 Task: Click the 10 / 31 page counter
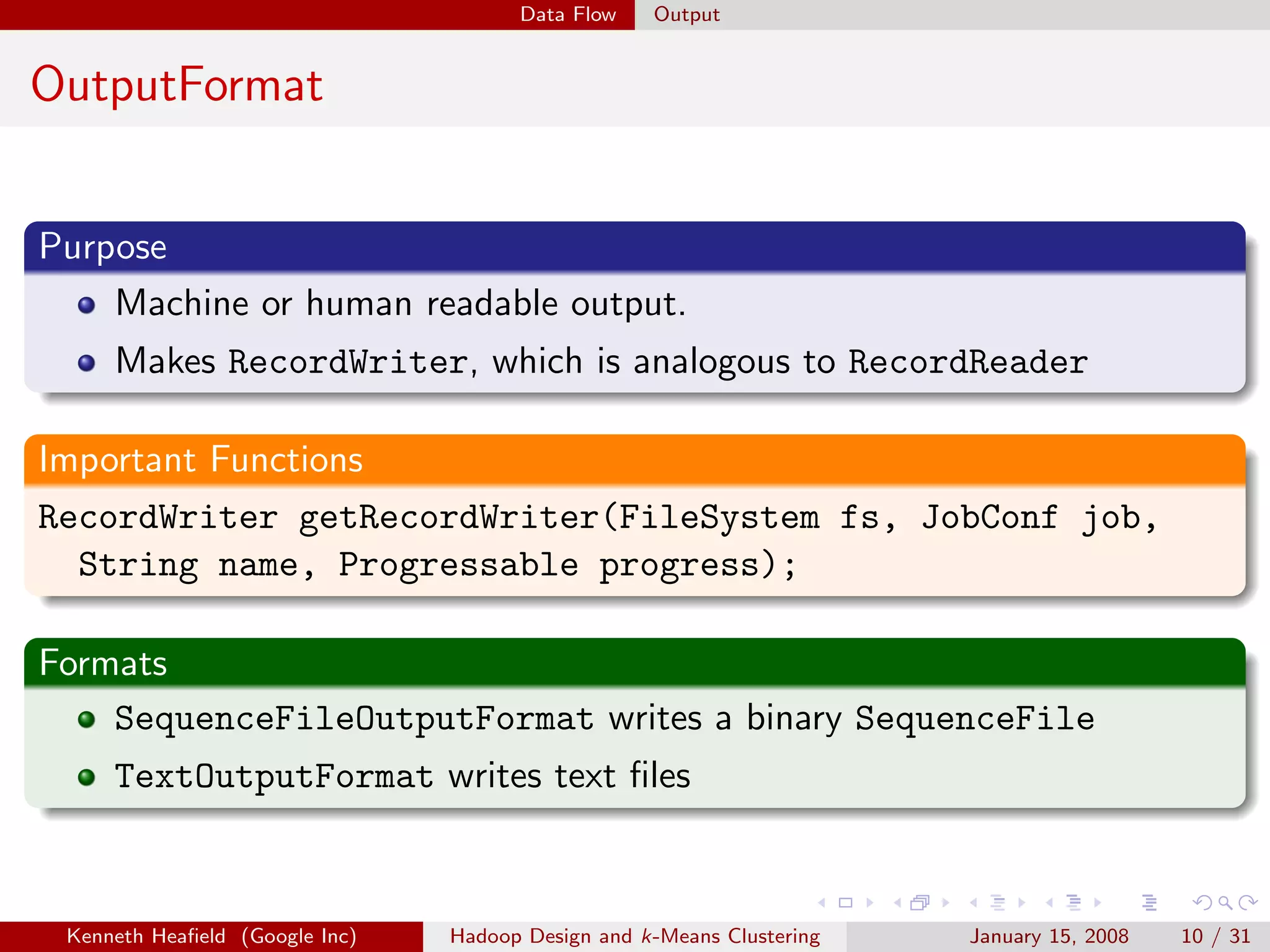click(x=1215, y=936)
